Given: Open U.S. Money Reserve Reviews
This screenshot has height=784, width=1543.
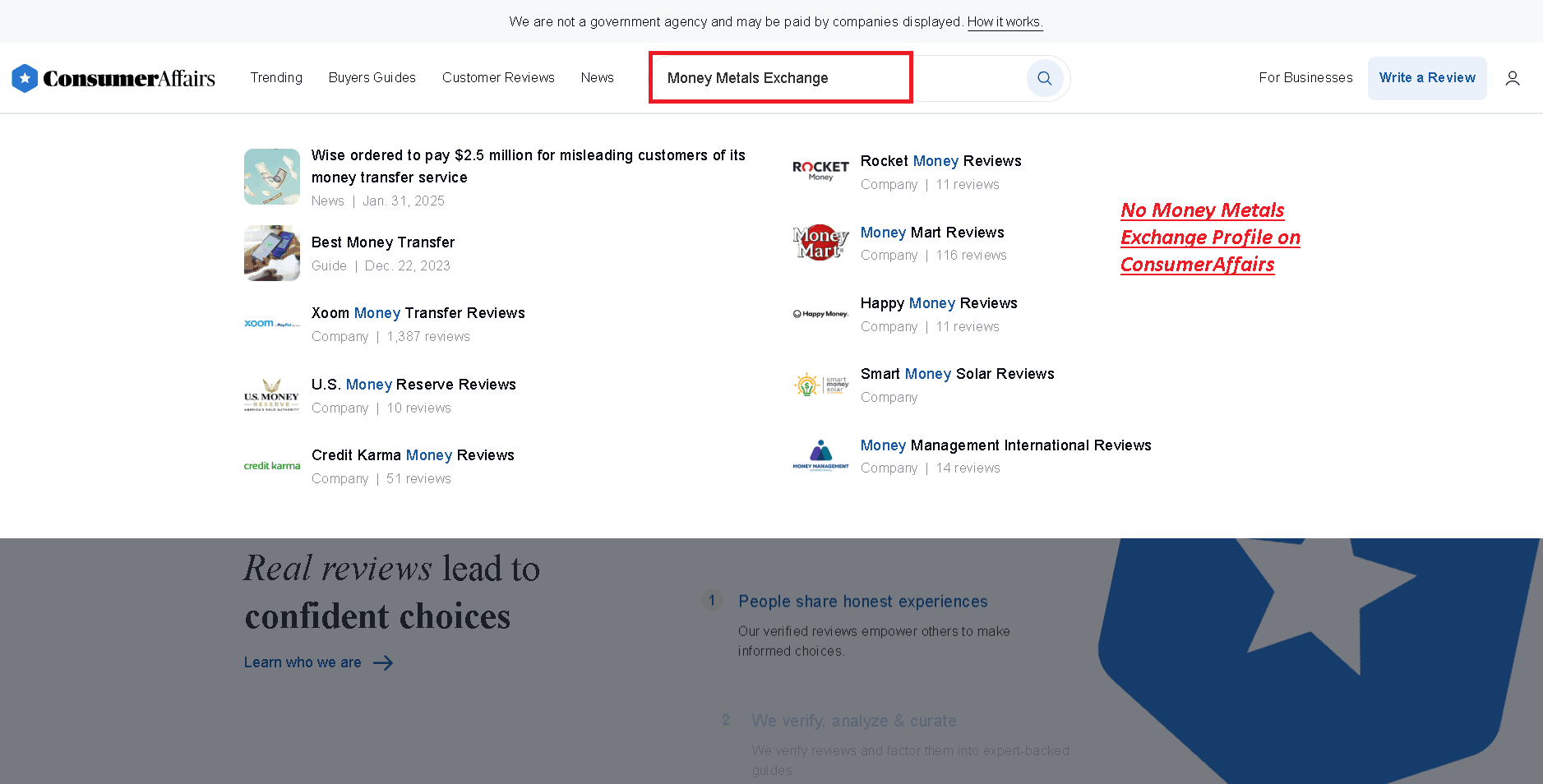Looking at the screenshot, I should 413,385.
